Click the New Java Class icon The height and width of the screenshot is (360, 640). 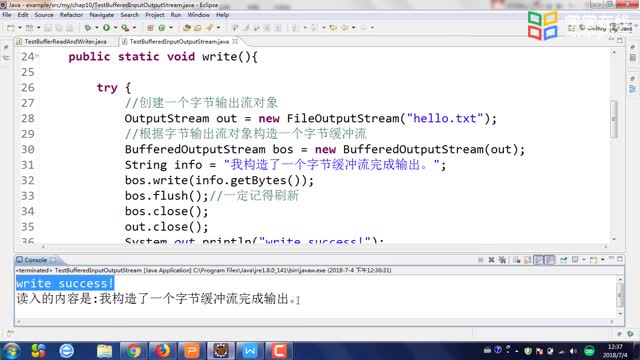[x=162, y=28]
